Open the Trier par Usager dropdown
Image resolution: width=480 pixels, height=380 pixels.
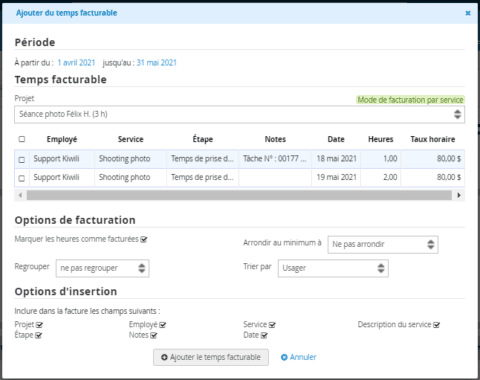tap(333, 268)
